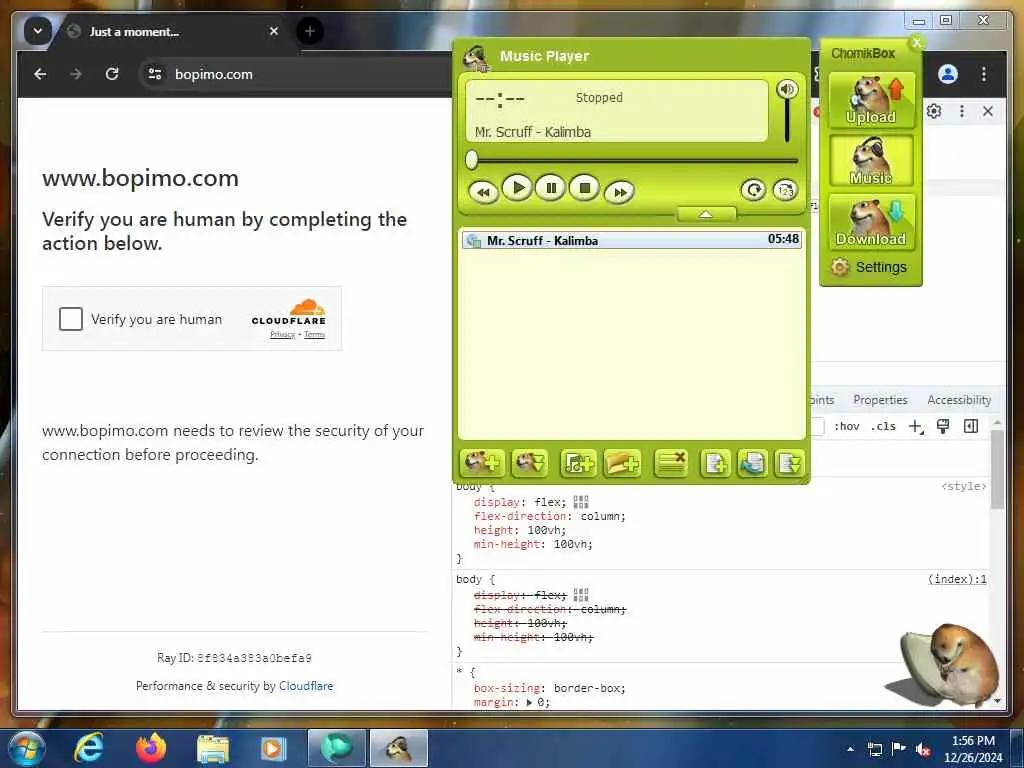
Task: Toggle the 123 play order button
Action: point(785,190)
